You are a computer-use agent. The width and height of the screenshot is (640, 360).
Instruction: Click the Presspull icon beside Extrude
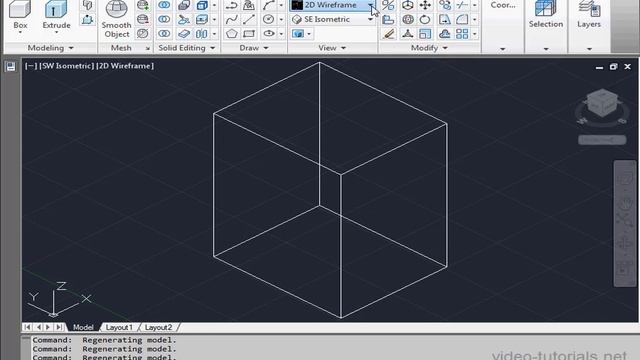[87, 19]
